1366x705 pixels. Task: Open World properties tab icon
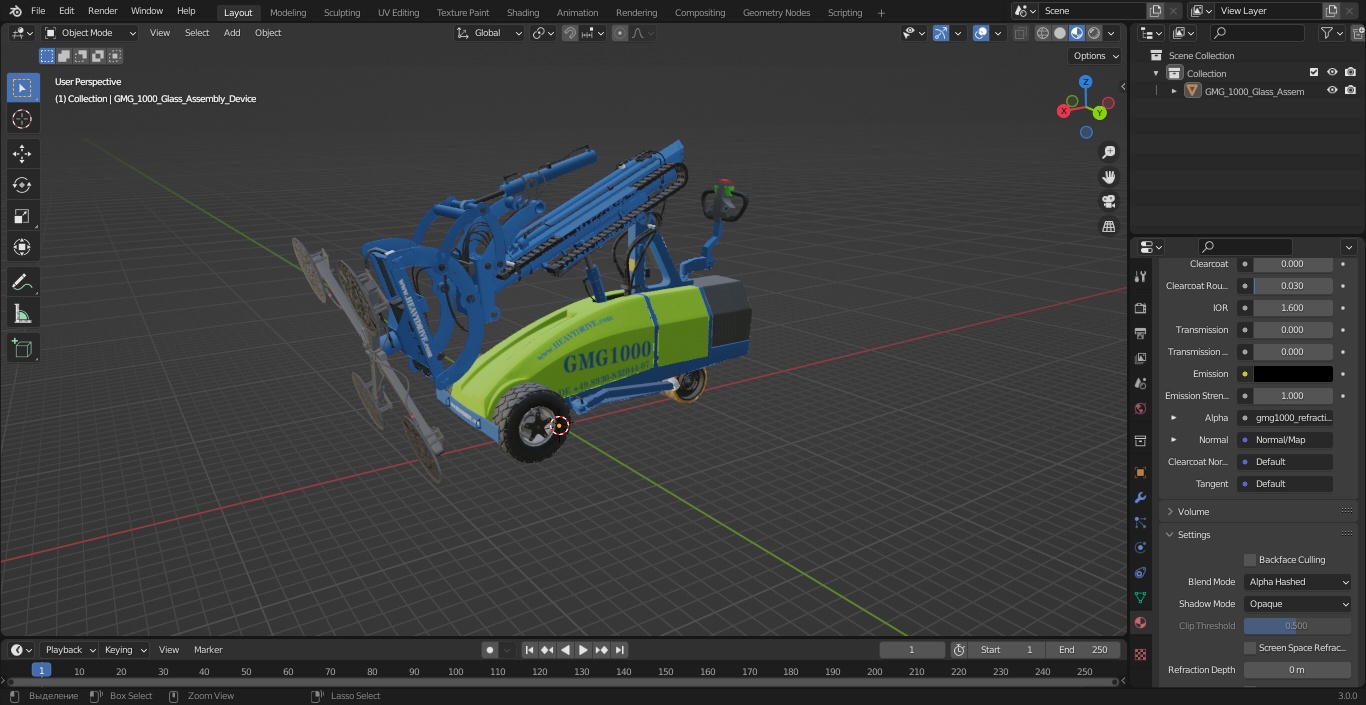pyautogui.click(x=1140, y=408)
